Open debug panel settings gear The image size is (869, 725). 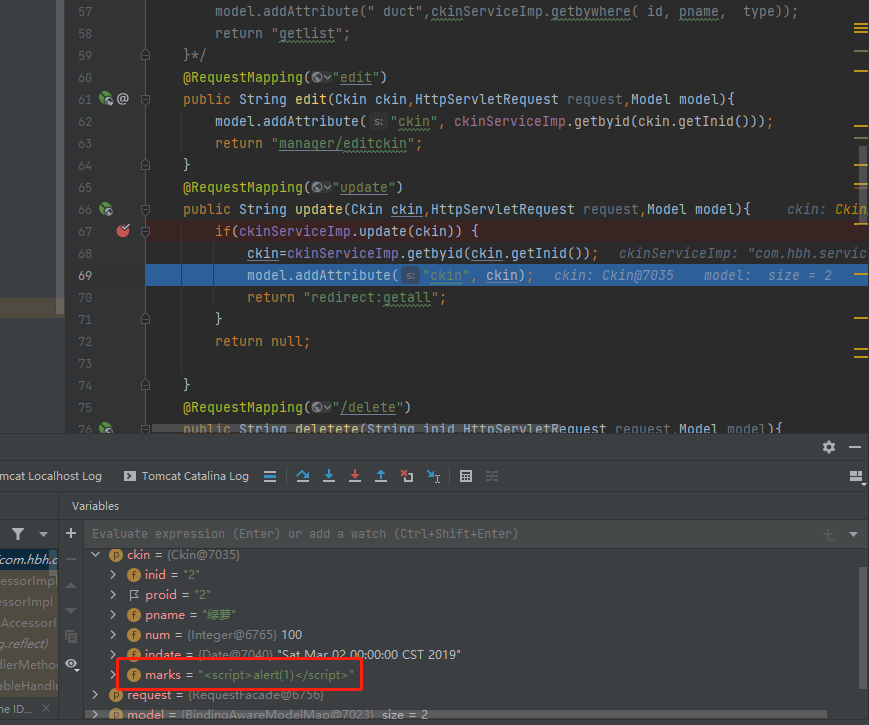(829, 447)
